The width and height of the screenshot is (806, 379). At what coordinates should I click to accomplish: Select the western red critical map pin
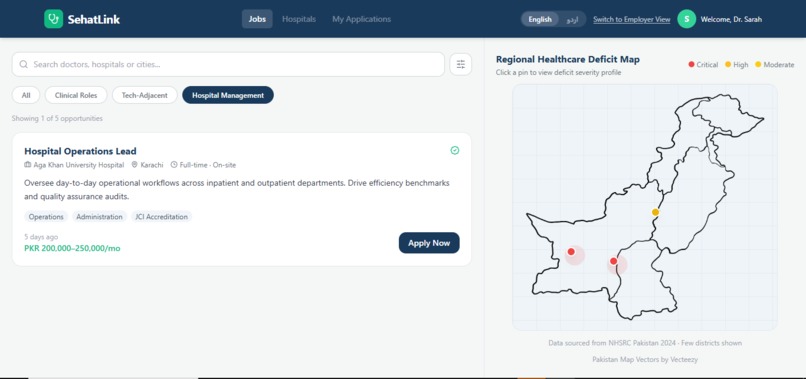point(571,252)
